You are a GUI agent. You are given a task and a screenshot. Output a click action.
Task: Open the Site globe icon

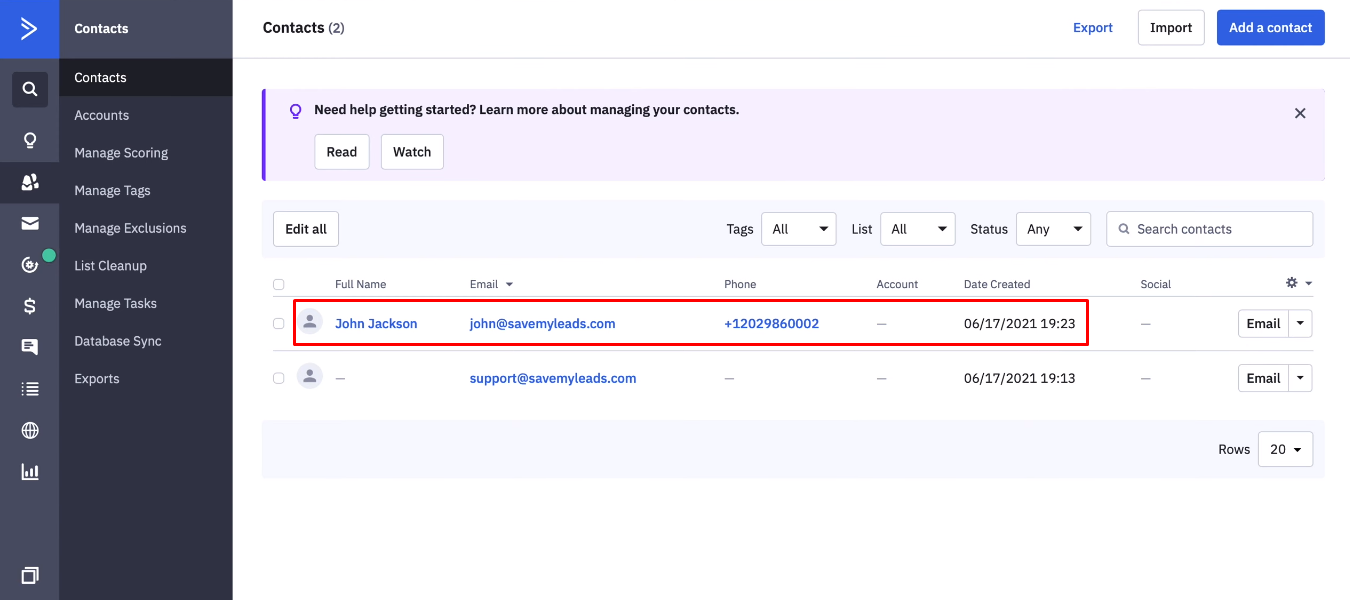pyautogui.click(x=30, y=430)
